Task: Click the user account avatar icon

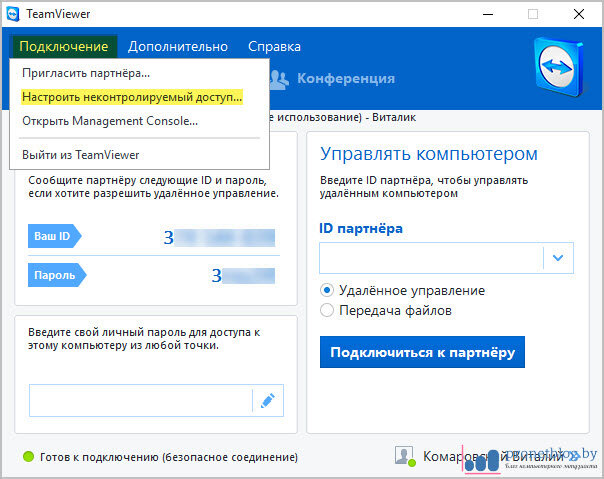Action: coord(404,456)
